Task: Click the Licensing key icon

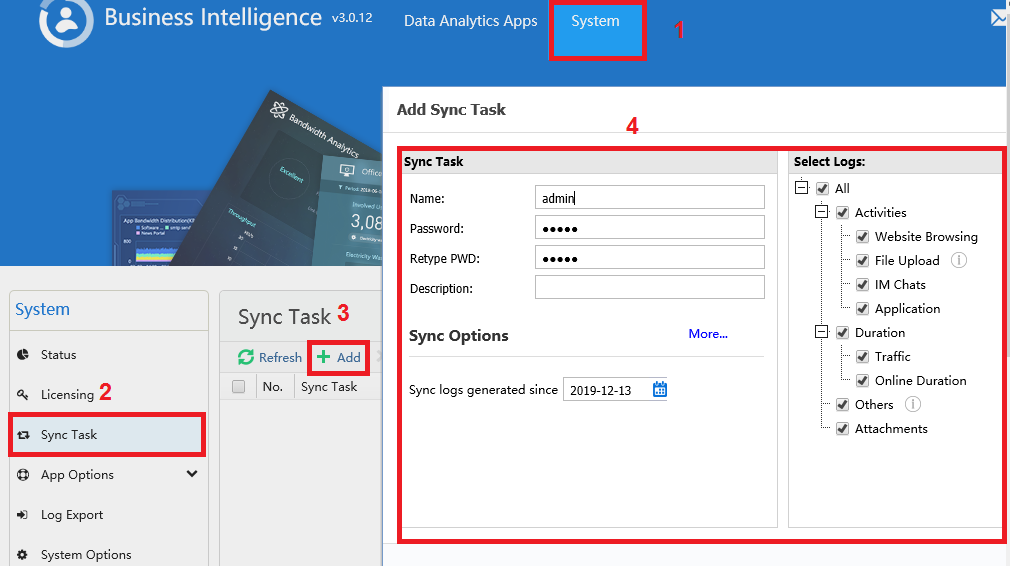Action: [23, 394]
